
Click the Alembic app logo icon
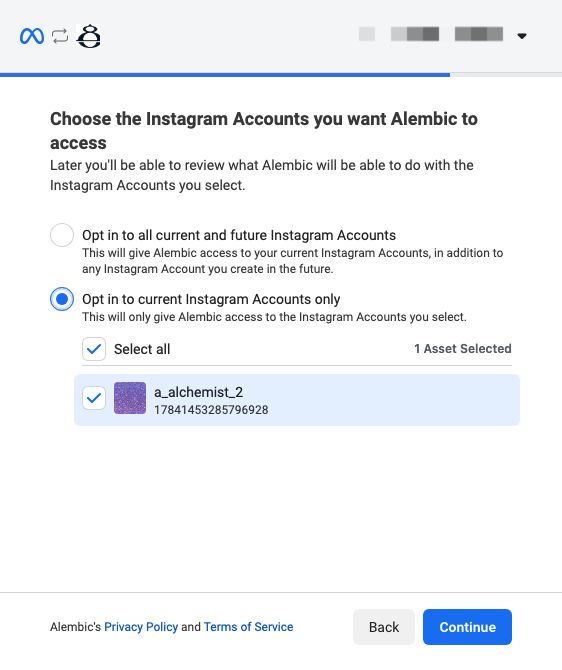pos(88,36)
